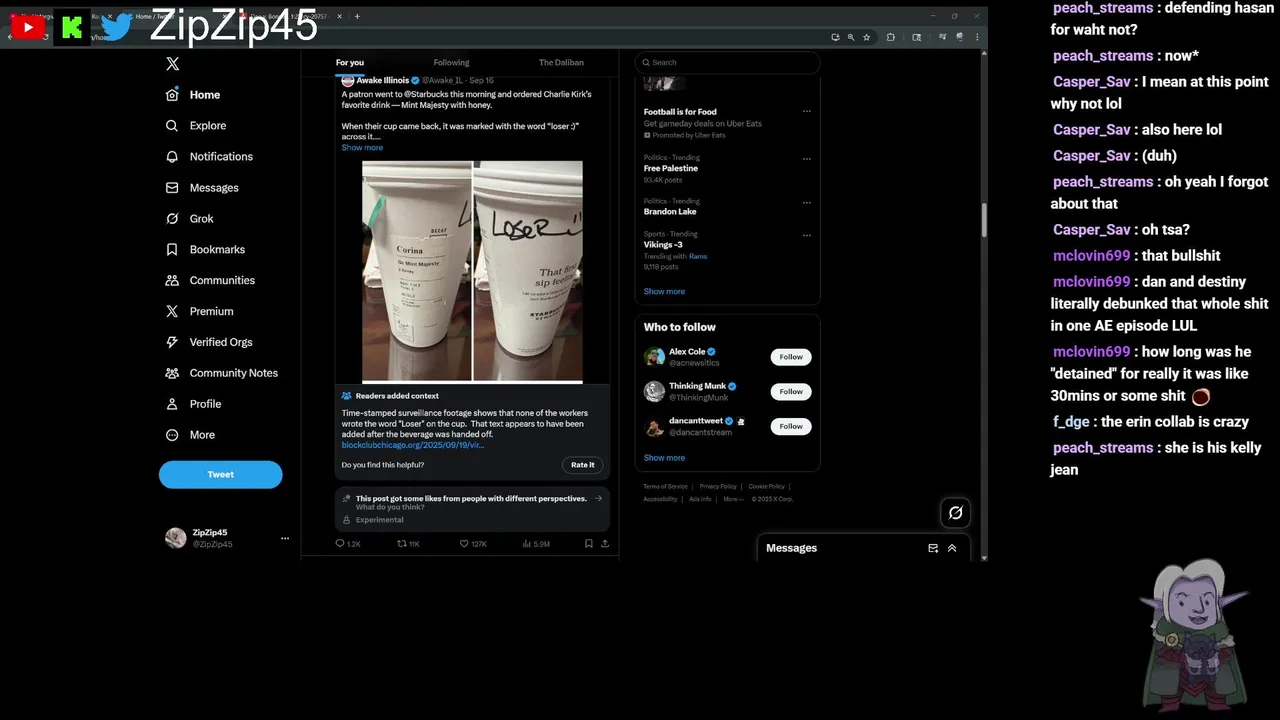Open ZipZip45 account options ellipsis
The height and width of the screenshot is (720, 1280).
285,538
